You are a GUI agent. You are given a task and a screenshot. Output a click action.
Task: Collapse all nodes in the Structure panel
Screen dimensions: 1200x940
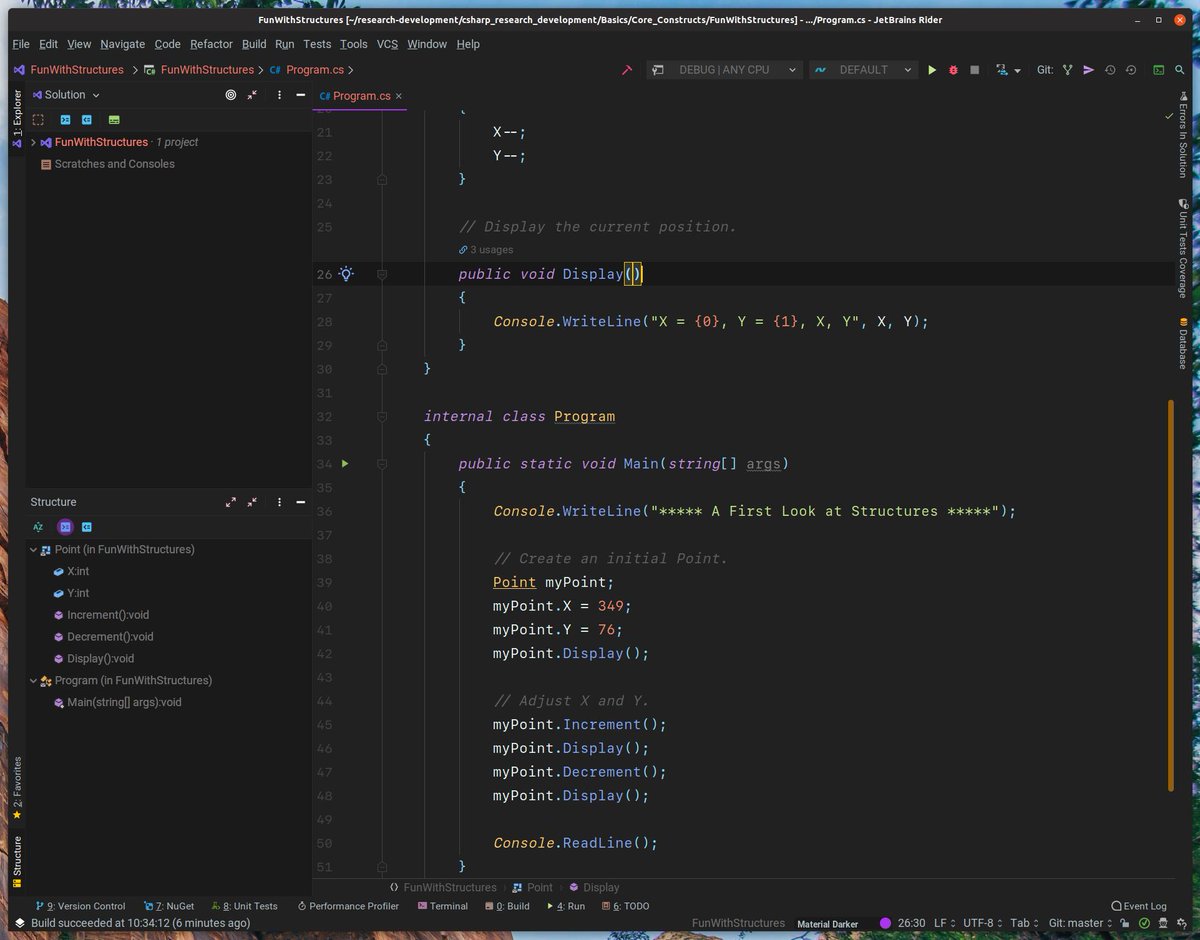click(252, 502)
